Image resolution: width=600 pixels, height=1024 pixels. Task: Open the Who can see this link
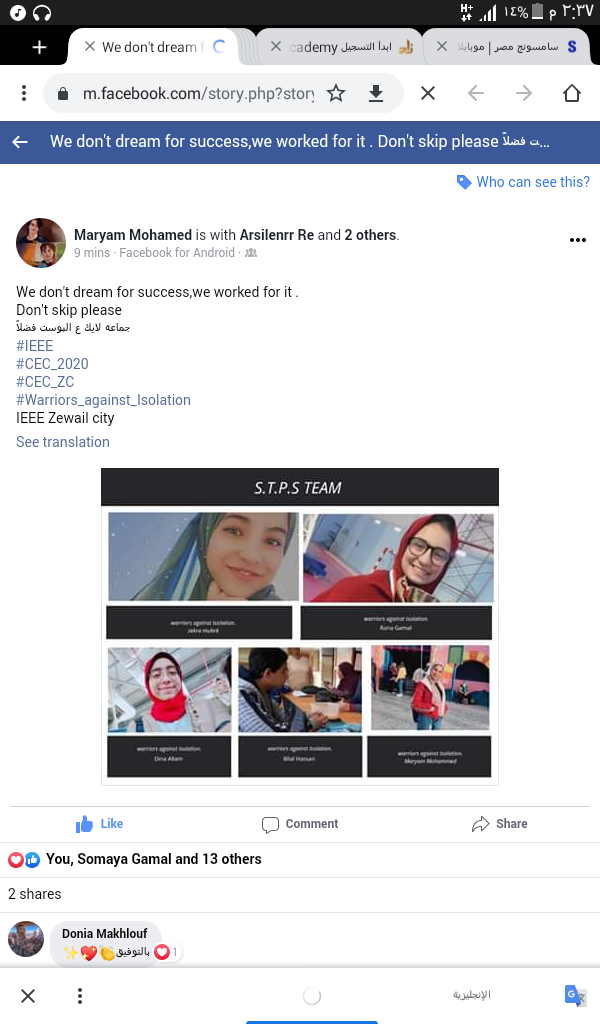(524, 182)
